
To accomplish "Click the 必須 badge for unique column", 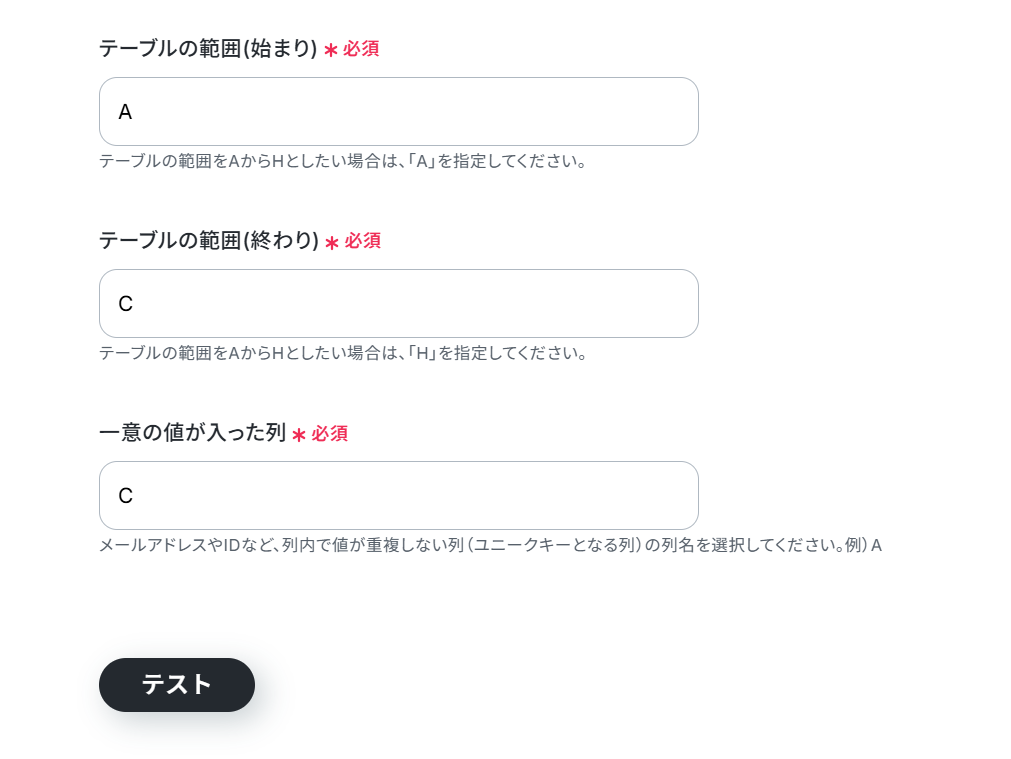I will [x=330, y=434].
